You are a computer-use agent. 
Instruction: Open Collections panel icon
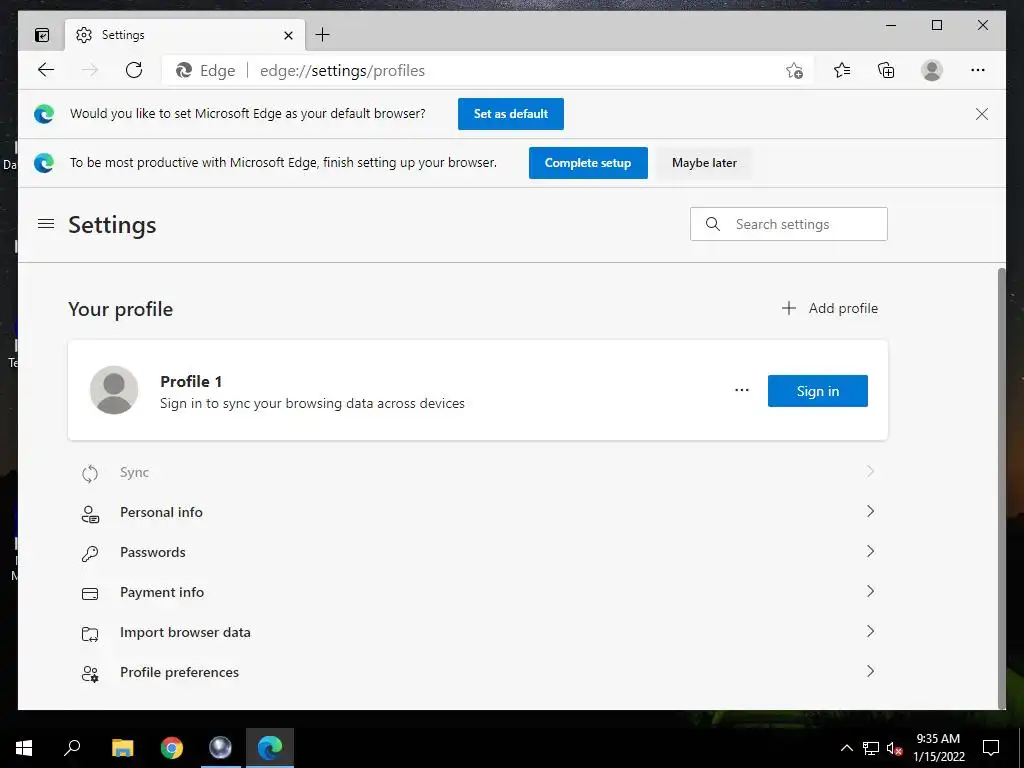(x=886, y=70)
